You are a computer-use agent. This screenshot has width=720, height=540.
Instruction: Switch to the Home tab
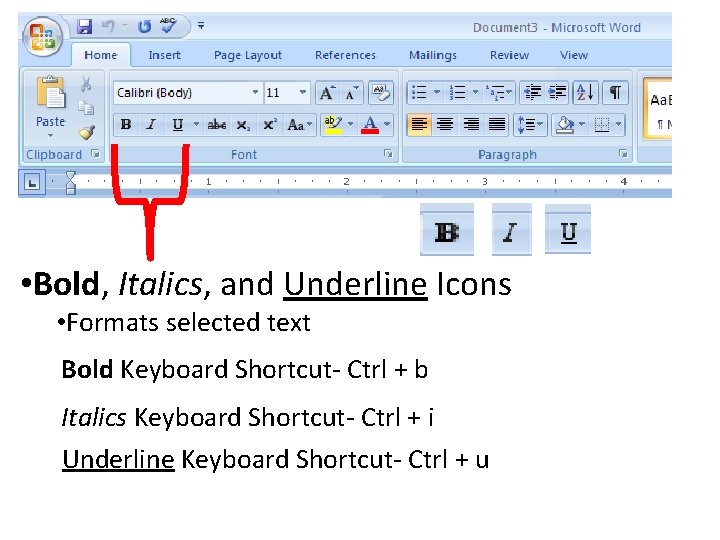(101, 55)
